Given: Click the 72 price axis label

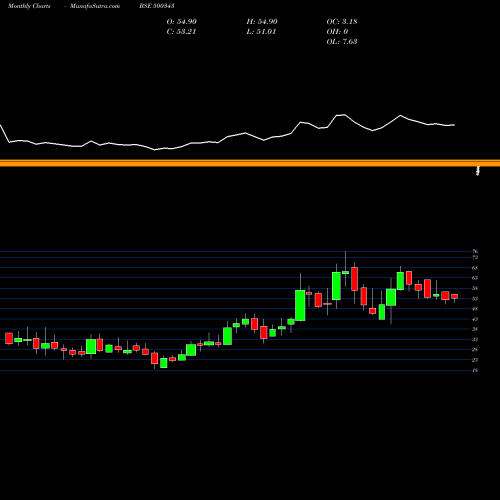Looking at the screenshot, I should coord(475,258).
